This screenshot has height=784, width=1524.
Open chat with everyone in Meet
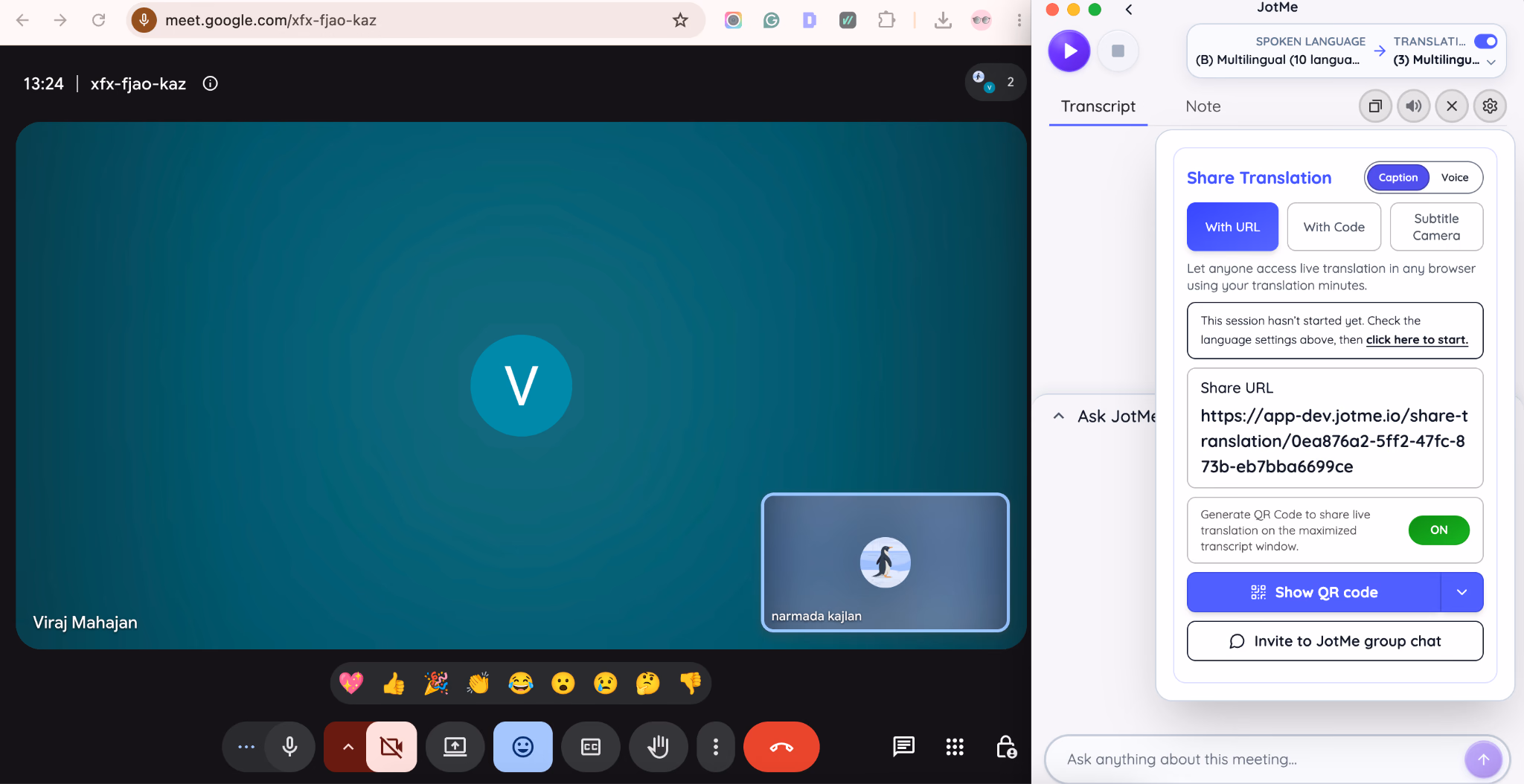[x=903, y=746]
